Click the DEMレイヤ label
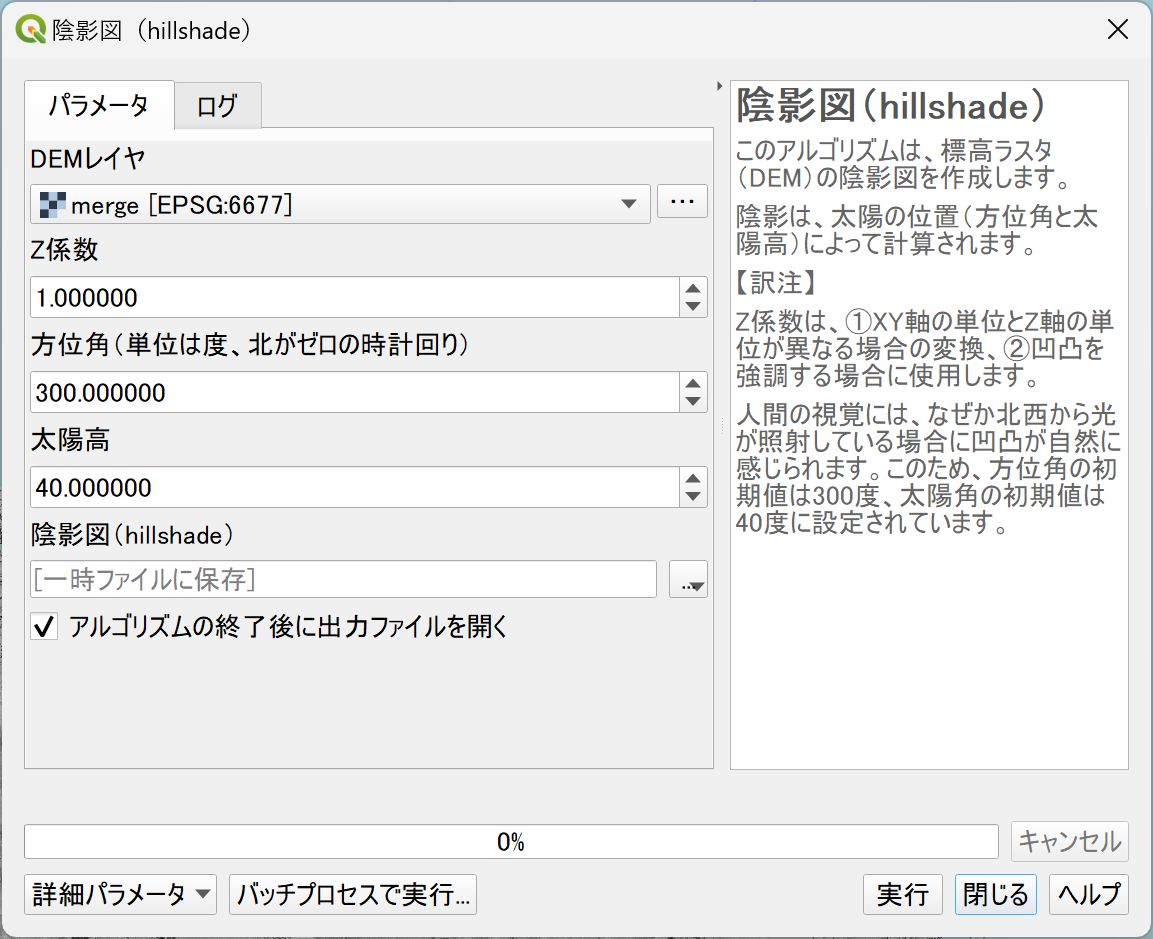The image size is (1153, 939). click(x=88, y=158)
